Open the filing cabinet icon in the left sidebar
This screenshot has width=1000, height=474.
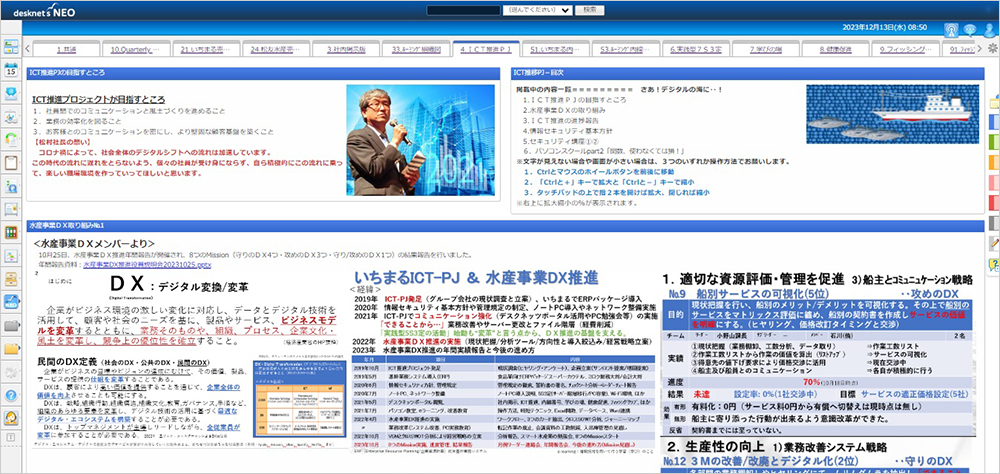pyautogui.click(x=11, y=279)
